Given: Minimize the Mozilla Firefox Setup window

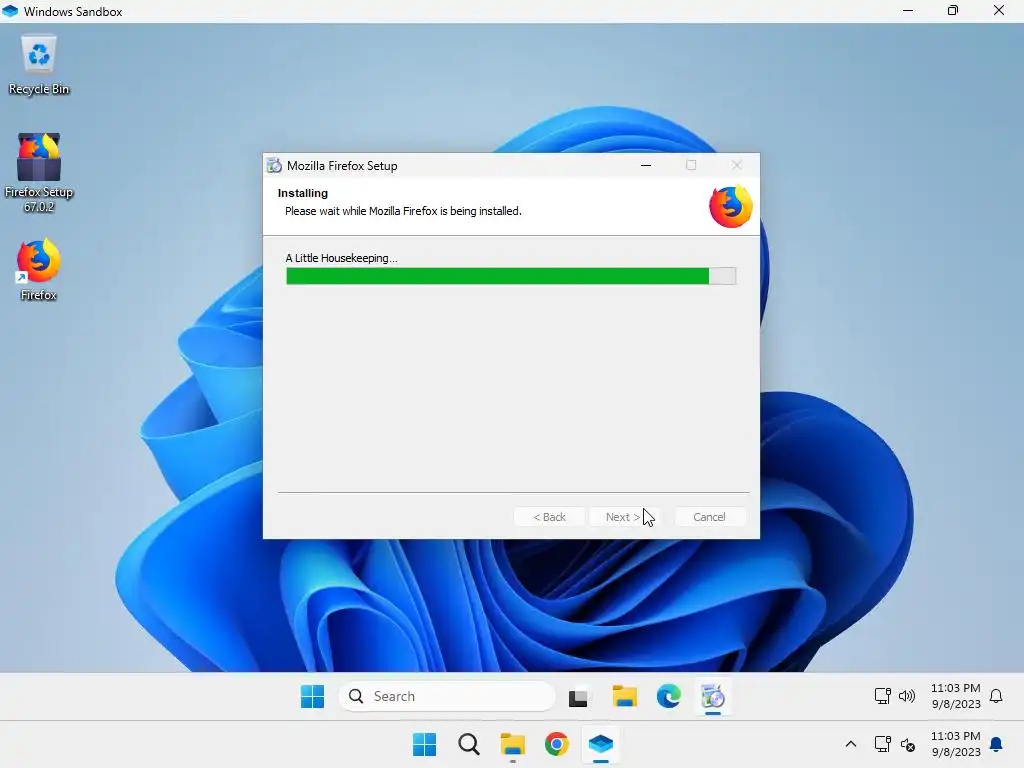Looking at the screenshot, I should pyautogui.click(x=646, y=166).
